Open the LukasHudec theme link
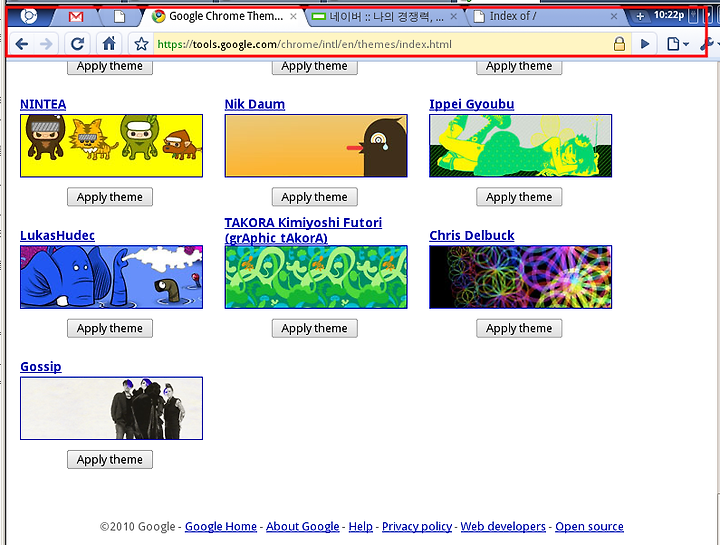 57,236
